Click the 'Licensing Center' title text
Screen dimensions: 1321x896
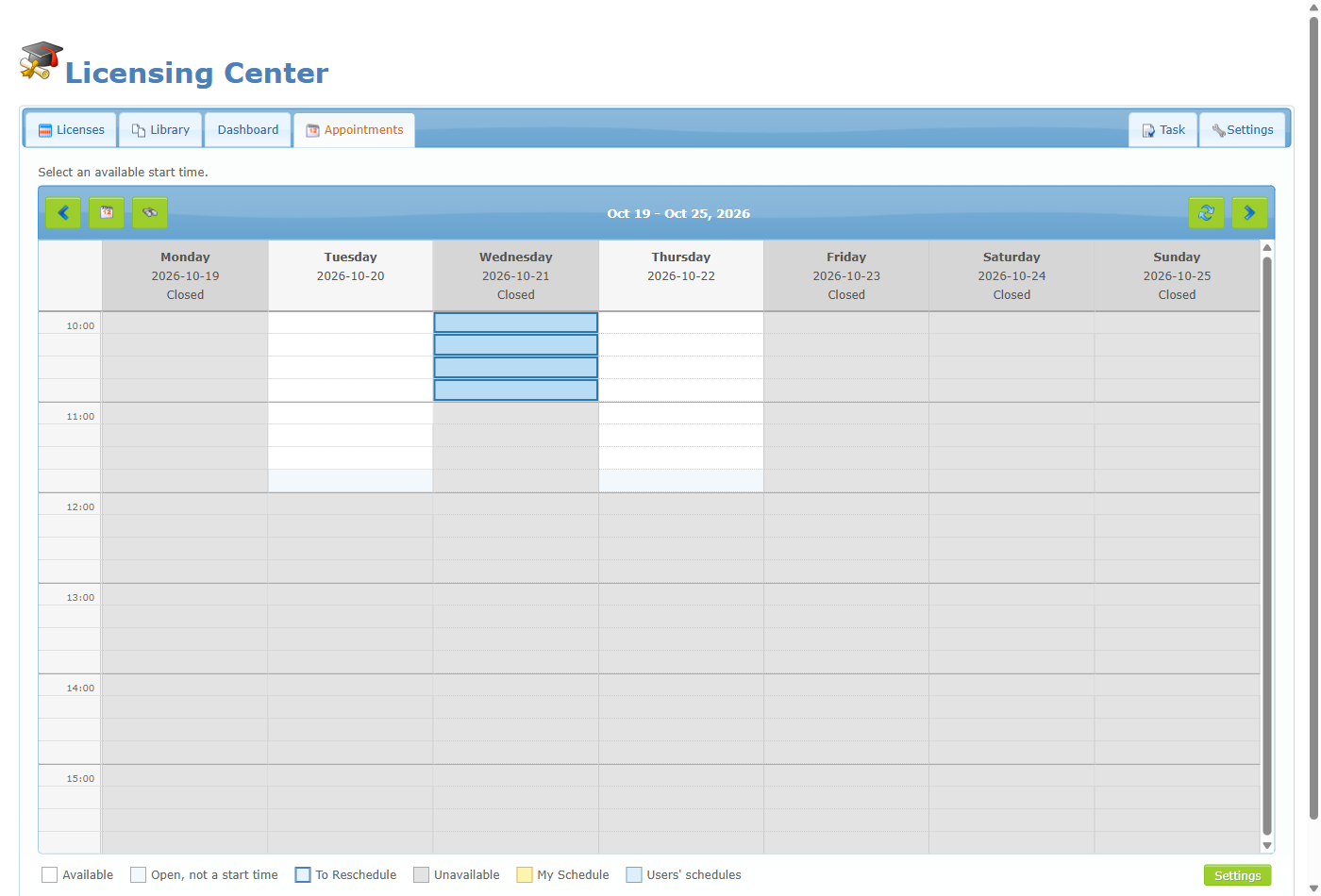pos(196,73)
